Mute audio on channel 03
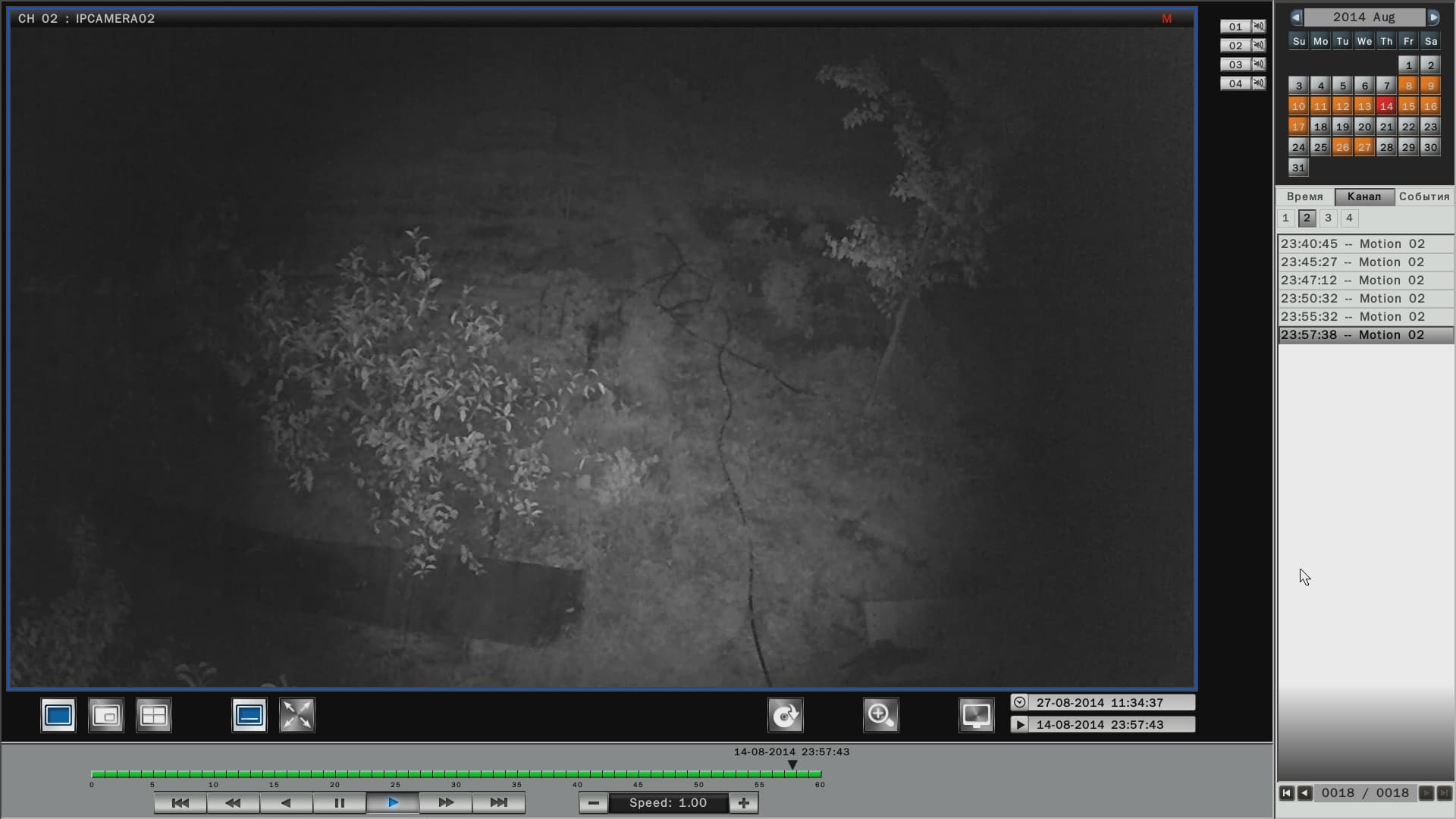 coord(1259,64)
